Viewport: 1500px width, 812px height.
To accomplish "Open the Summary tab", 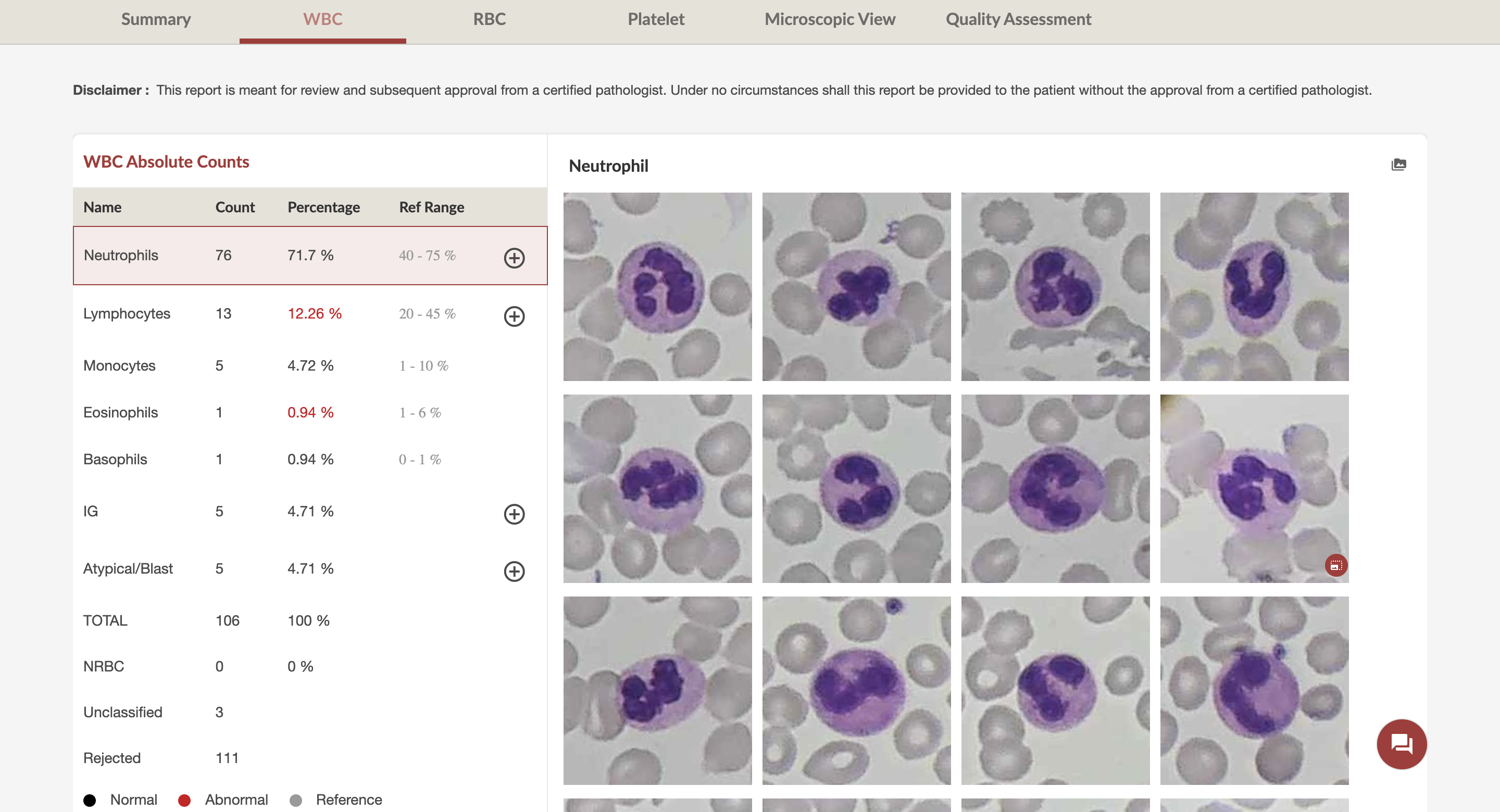I will 156,19.
